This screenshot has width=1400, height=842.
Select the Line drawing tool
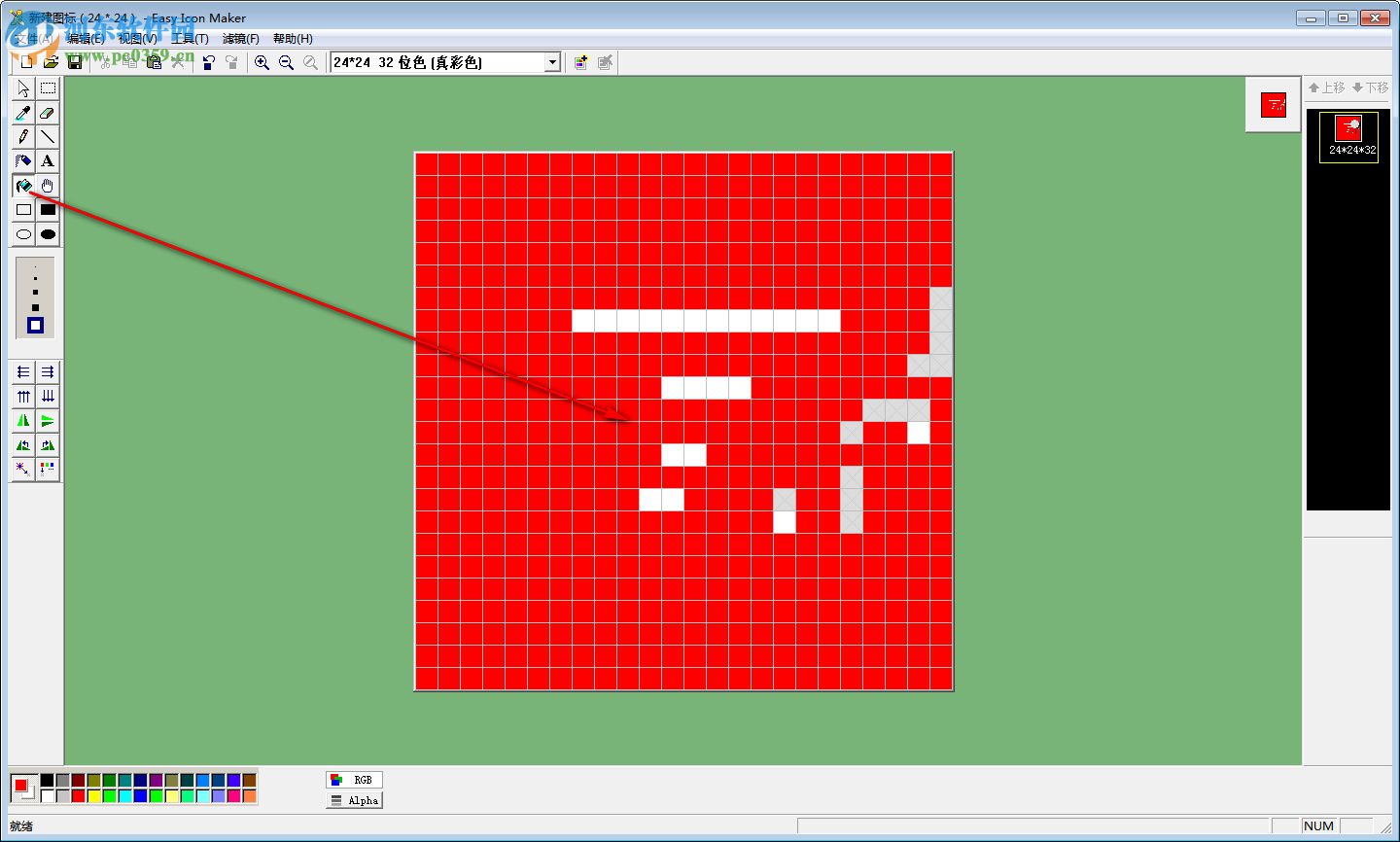point(48,137)
